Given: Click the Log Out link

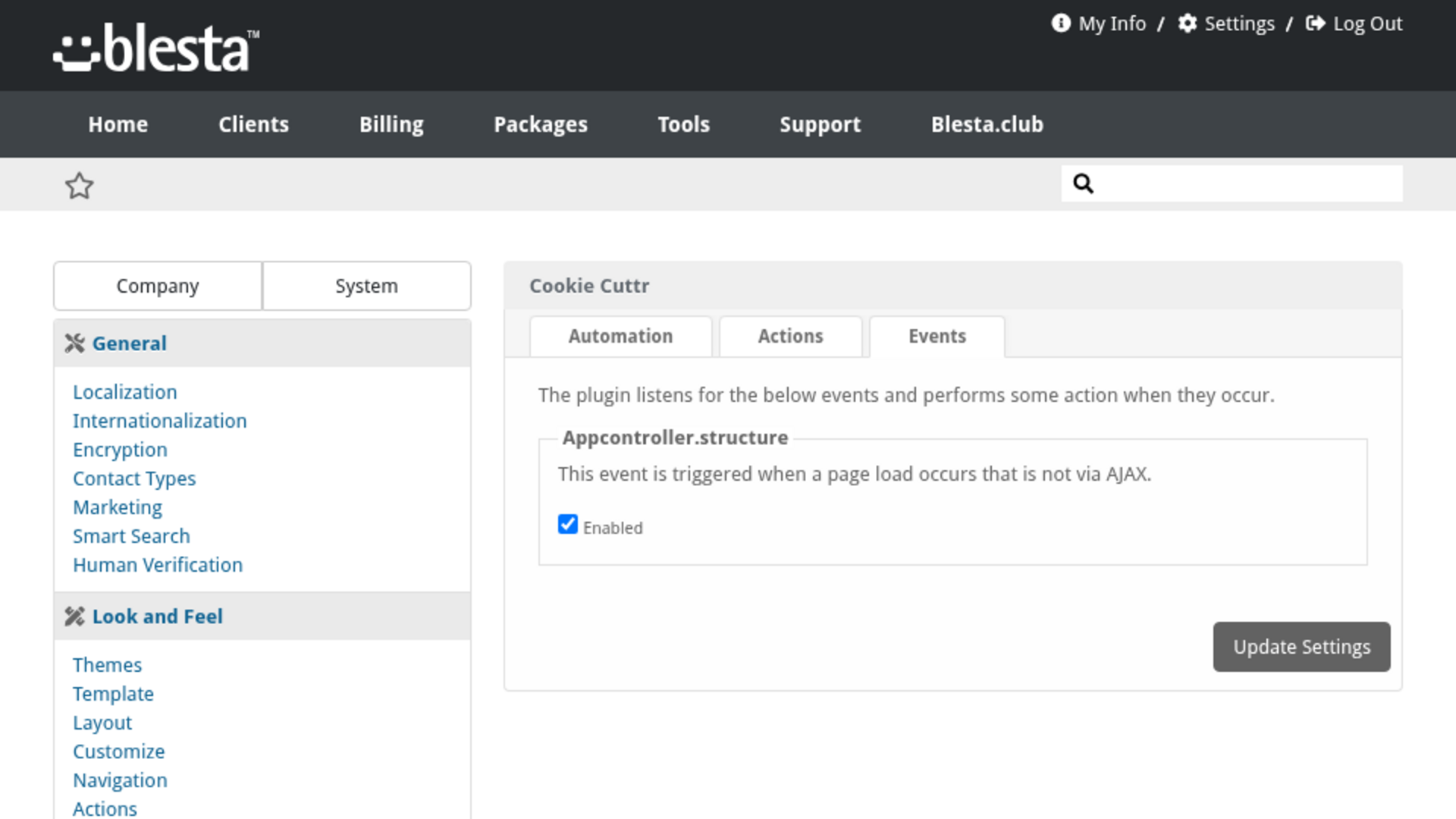Looking at the screenshot, I should click(x=1367, y=24).
